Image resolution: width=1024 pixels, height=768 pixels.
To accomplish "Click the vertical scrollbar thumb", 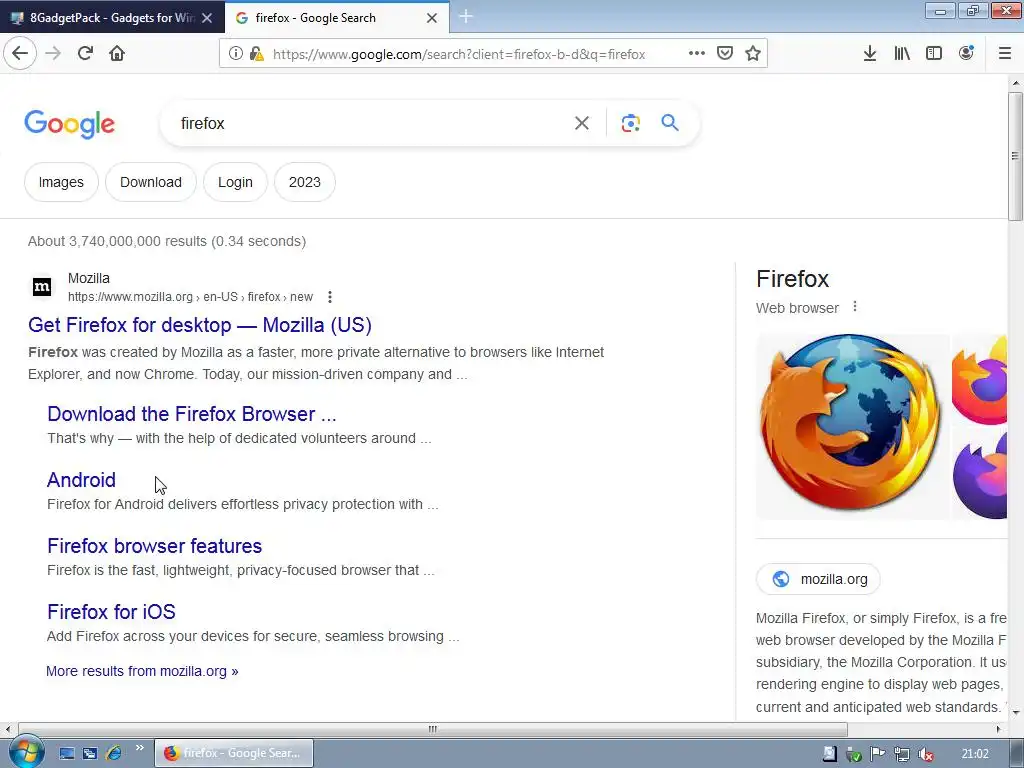I will (x=1016, y=157).
